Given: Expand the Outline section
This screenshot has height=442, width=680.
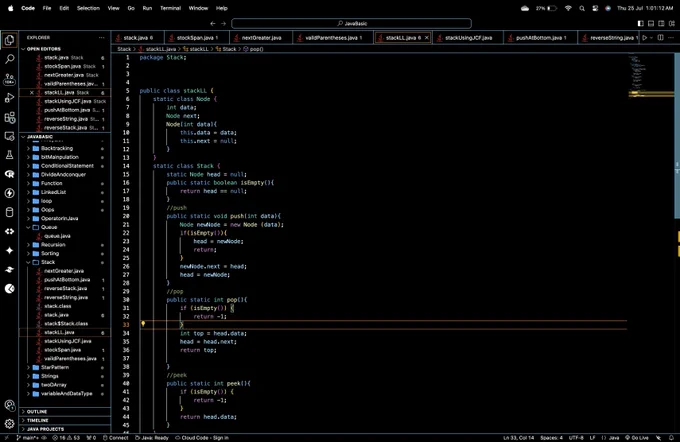Looking at the screenshot, I should point(65,412).
